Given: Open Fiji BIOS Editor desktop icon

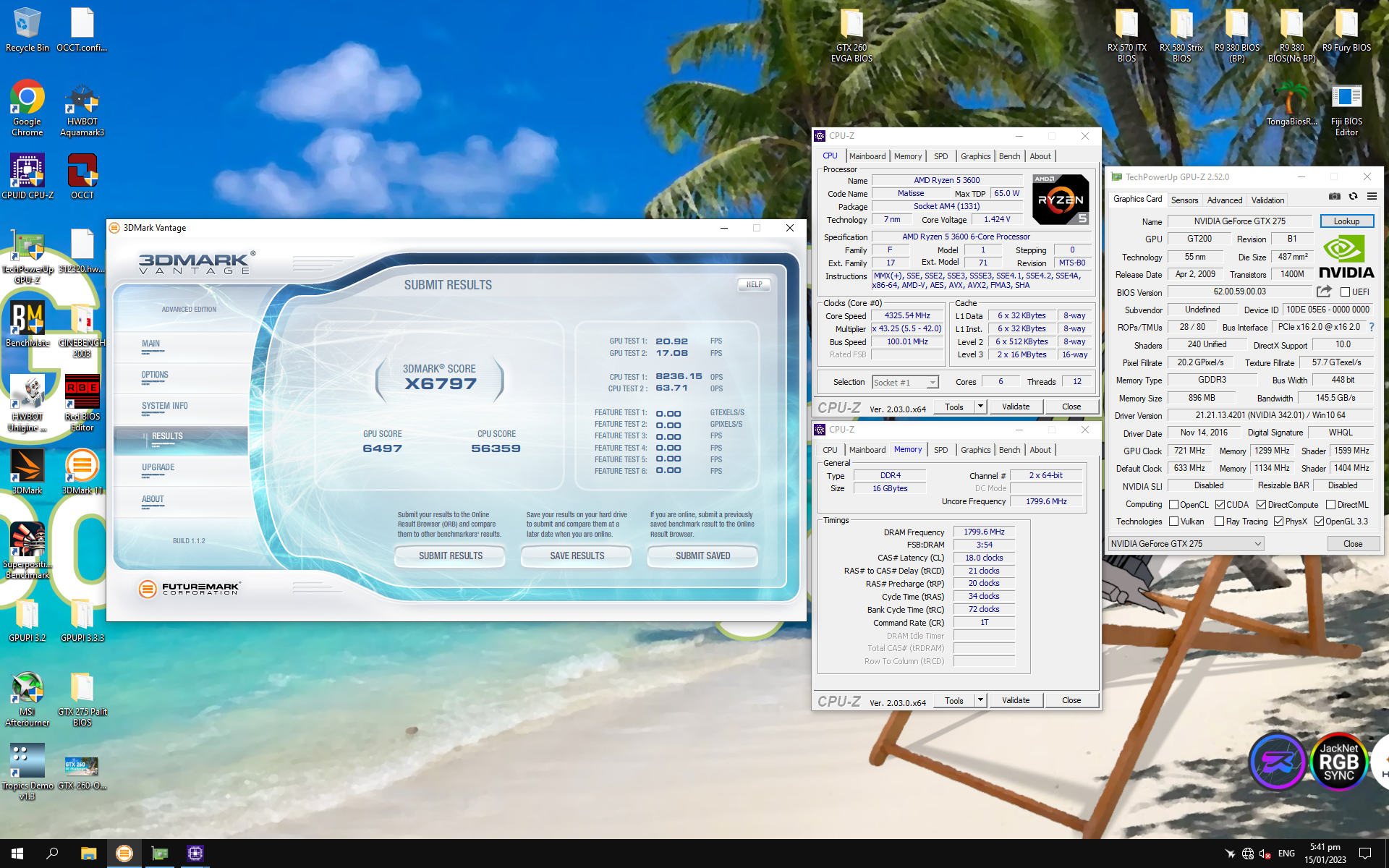Looking at the screenshot, I should [x=1346, y=109].
